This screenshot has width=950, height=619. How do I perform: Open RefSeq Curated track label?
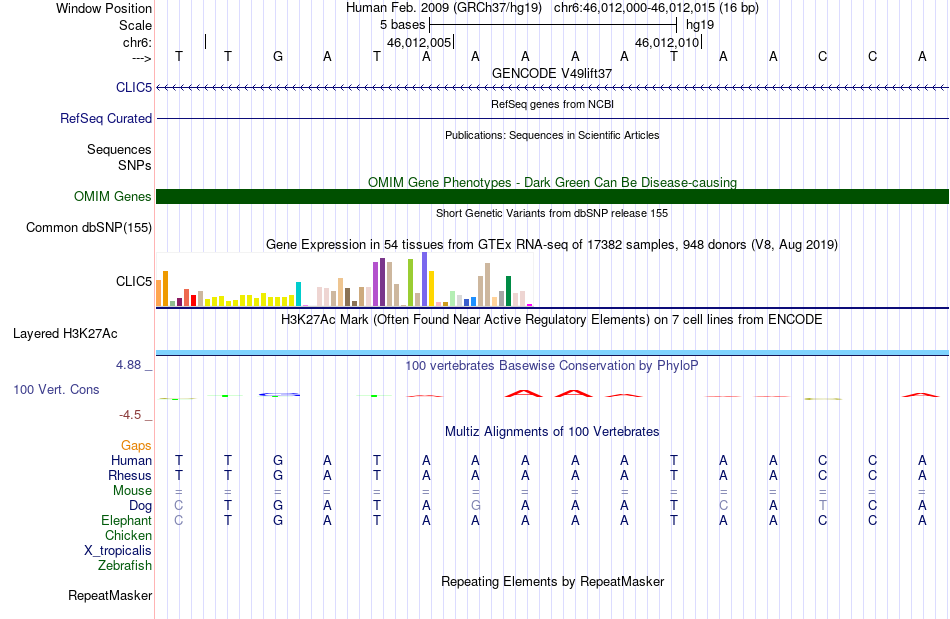106,119
